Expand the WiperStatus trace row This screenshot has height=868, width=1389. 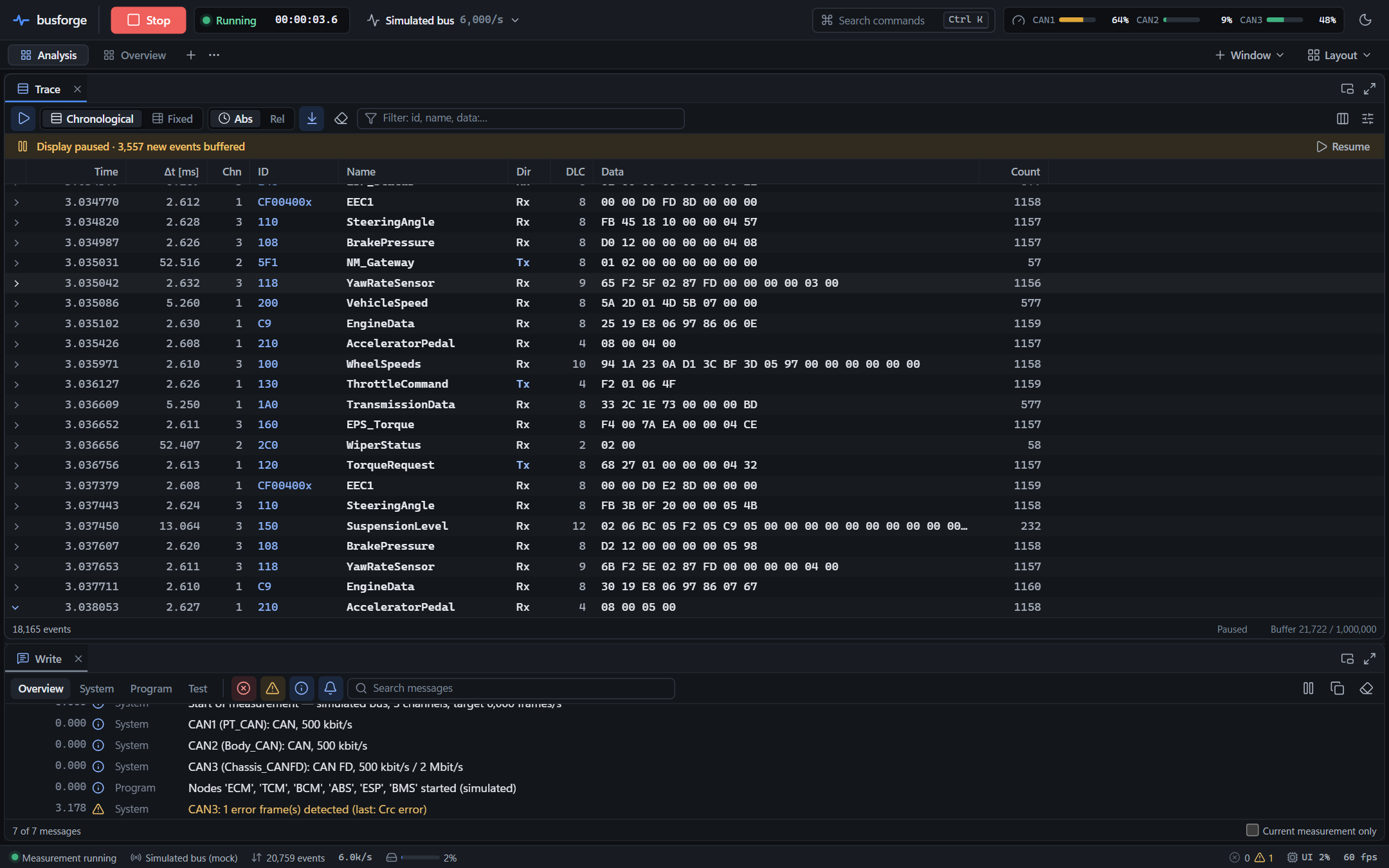tap(16, 445)
